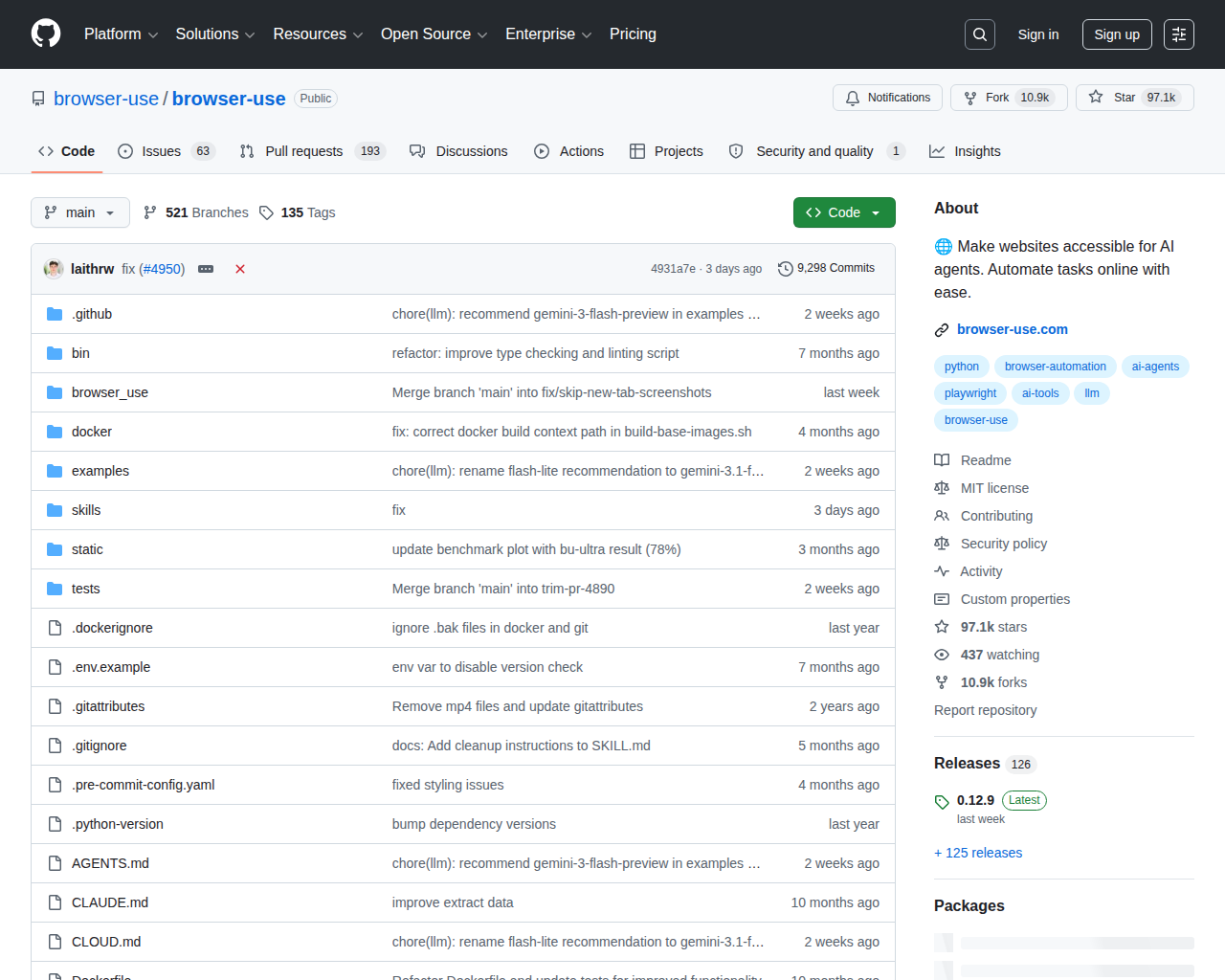The height and width of the screenshot is (980, 1225).
Task: Switch to the Insights tab
Action: pos(965,151)
